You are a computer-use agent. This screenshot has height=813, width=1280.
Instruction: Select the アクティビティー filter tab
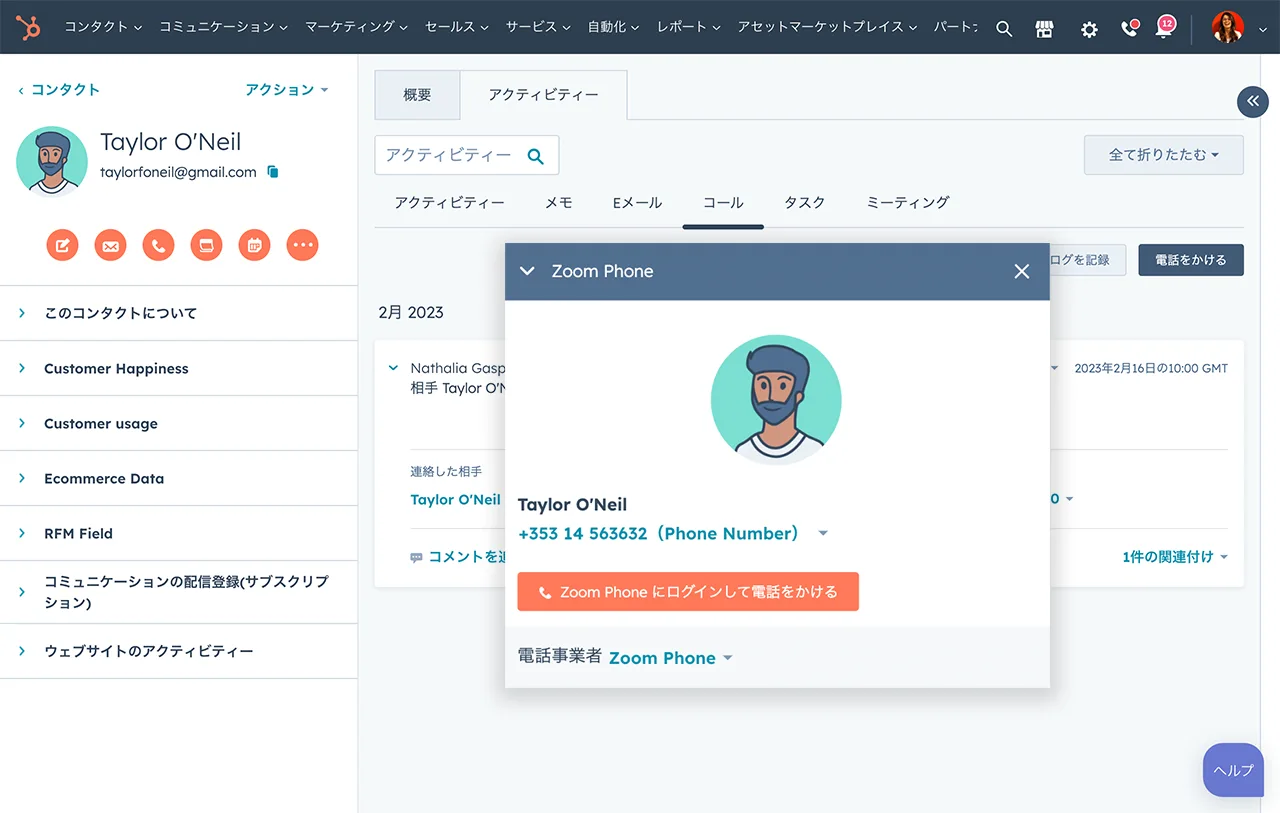click(449, 203)
